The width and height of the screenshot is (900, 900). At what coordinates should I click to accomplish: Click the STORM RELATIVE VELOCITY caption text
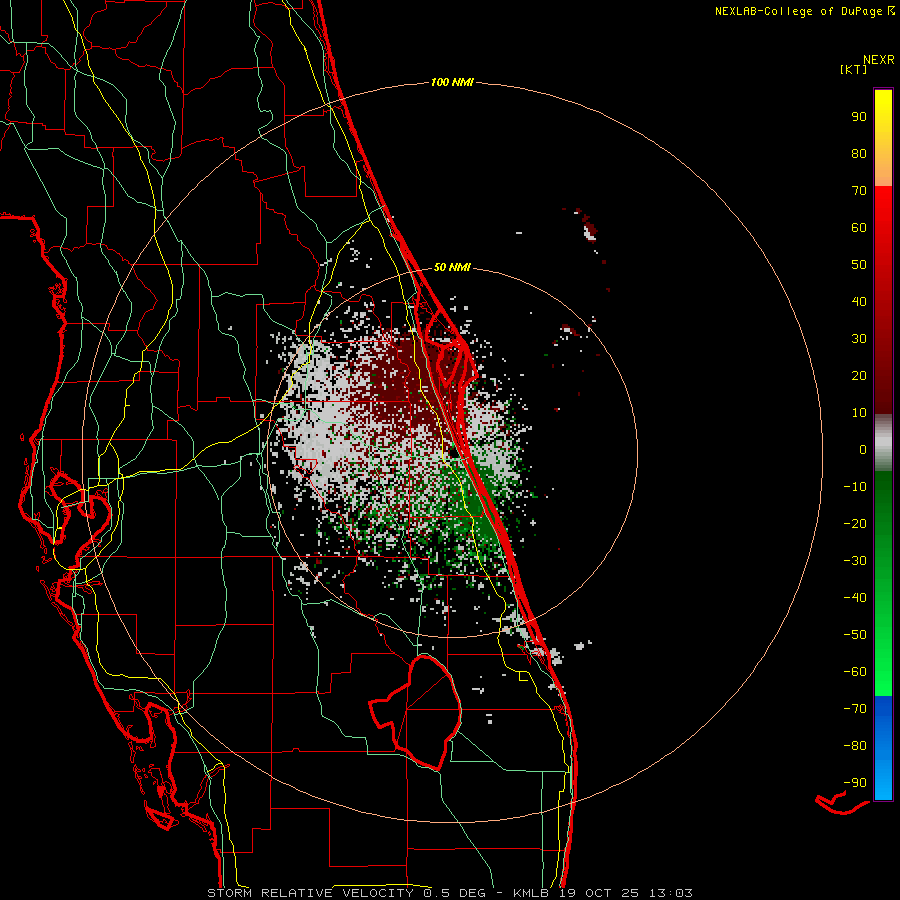[x=310, y=893]
